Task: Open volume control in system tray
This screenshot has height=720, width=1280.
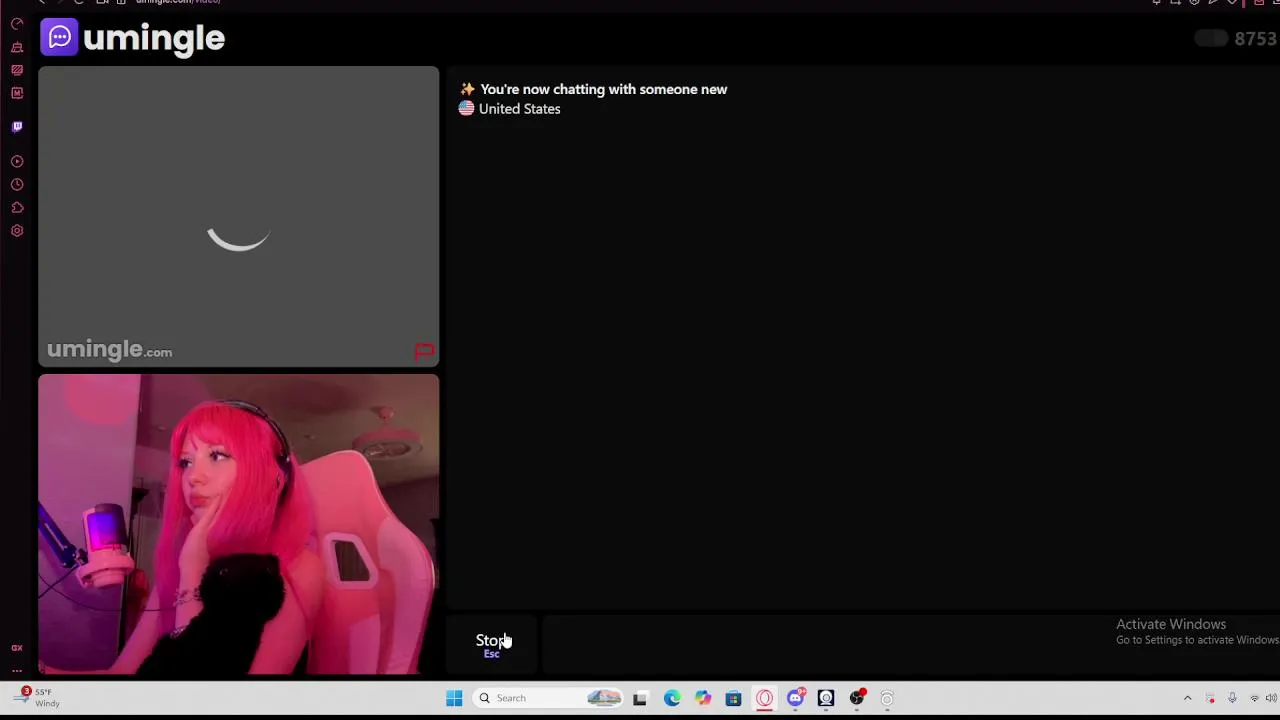Action: (1271, 698)
